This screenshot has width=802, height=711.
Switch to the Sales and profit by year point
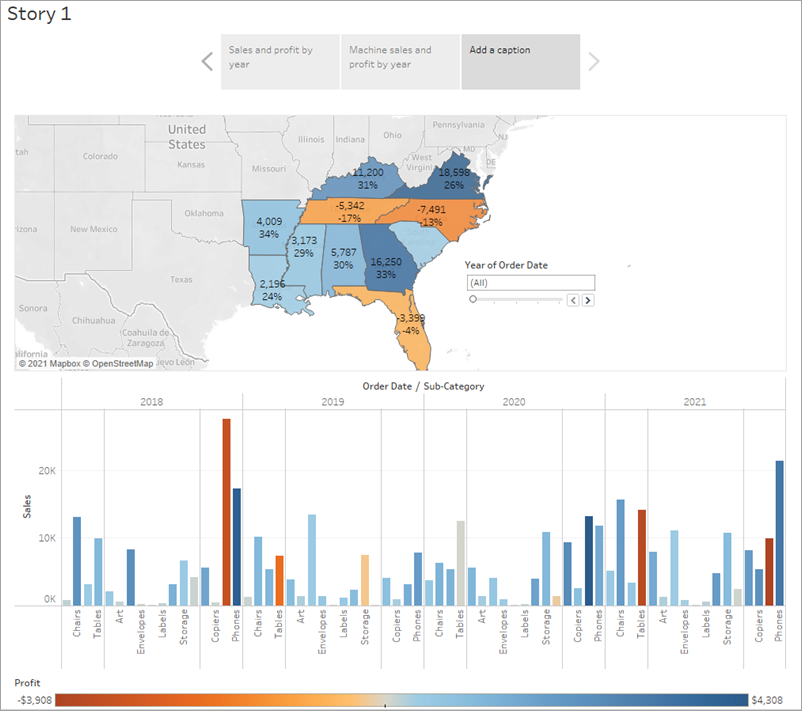[x=279, y=61]
